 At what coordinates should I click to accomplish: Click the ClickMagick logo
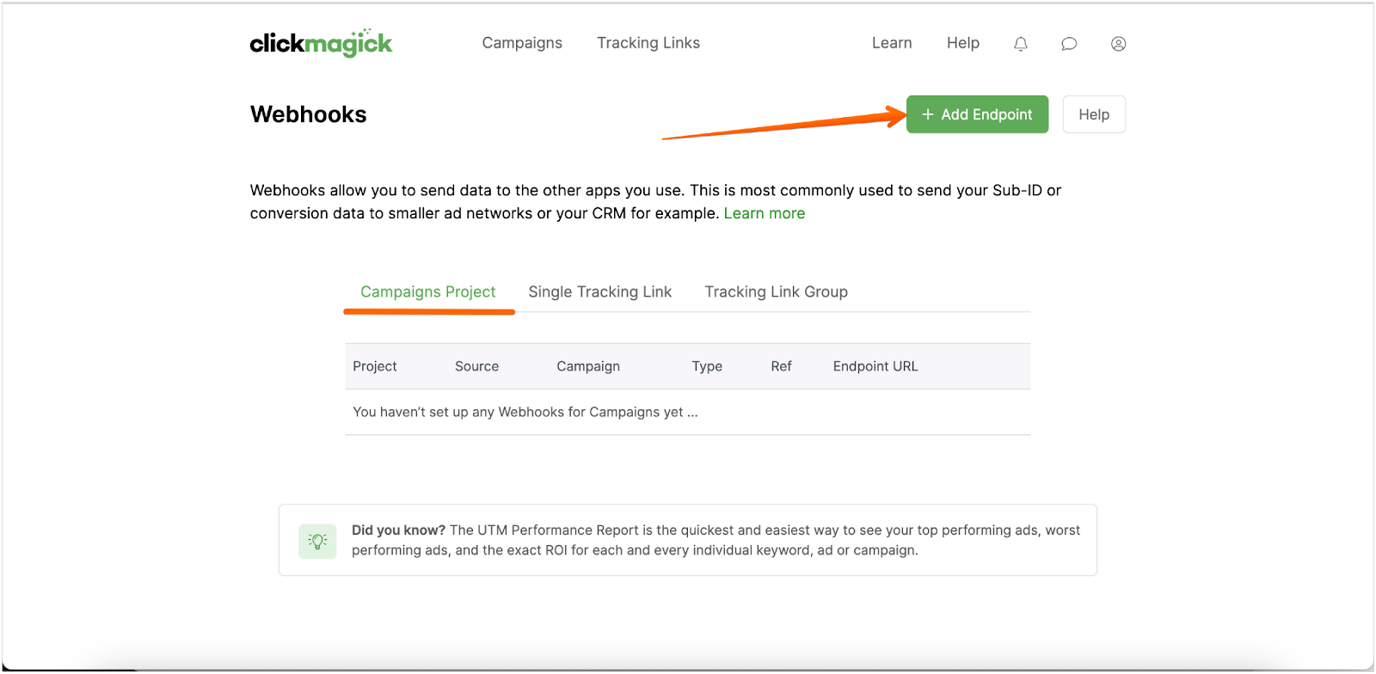pos(321,42)
